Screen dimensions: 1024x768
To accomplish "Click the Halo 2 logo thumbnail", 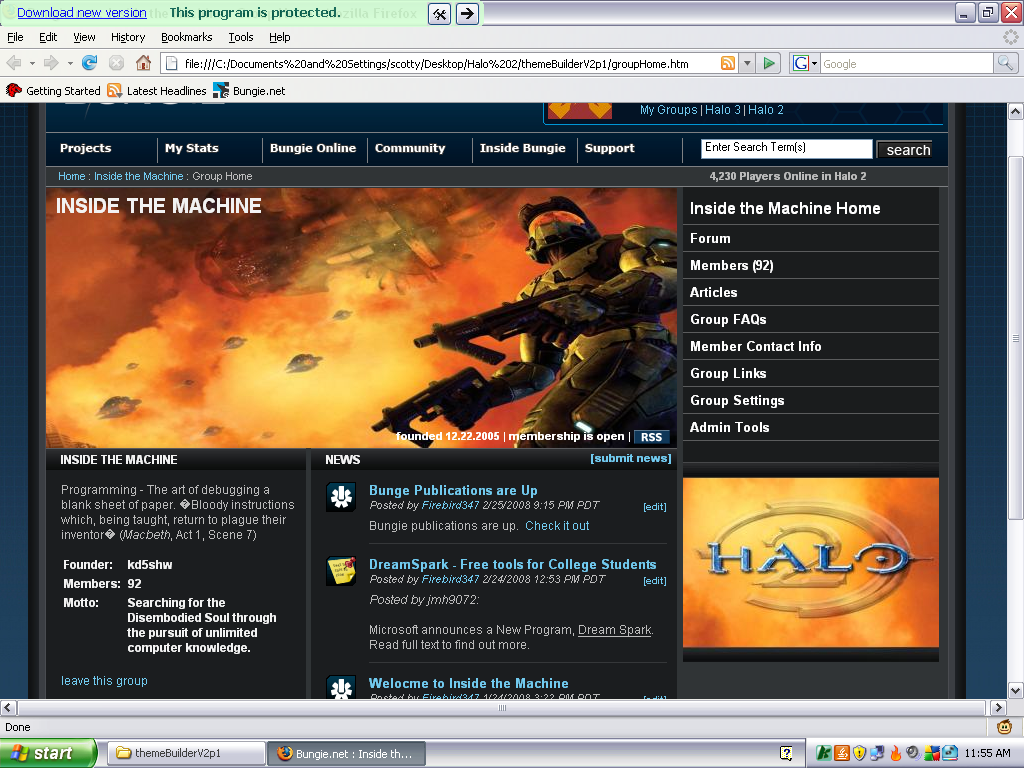I will 810,562.
